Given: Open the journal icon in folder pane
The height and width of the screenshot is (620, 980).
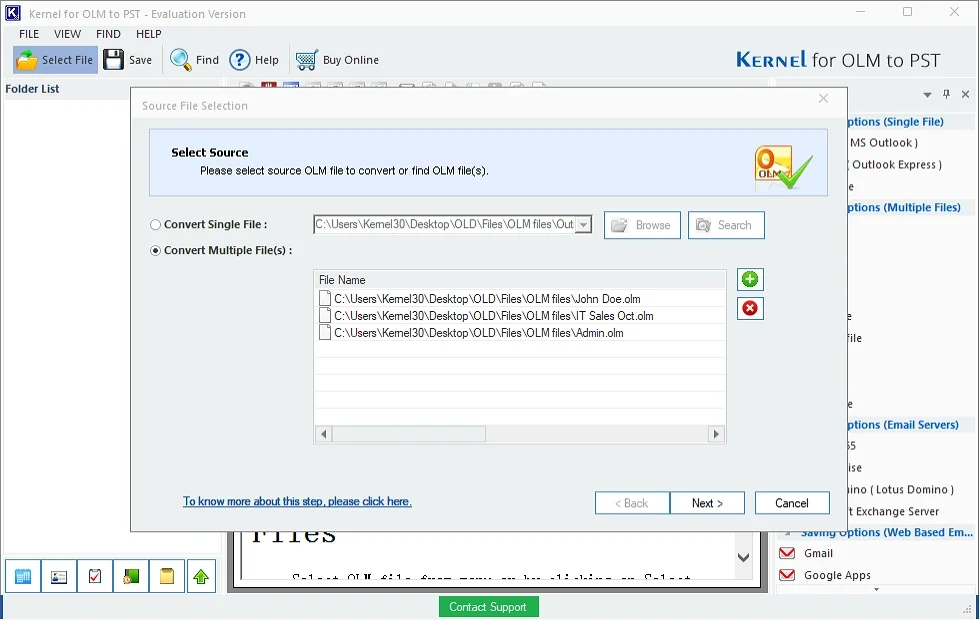Looking at the screenshot, I should click(131, 576).
